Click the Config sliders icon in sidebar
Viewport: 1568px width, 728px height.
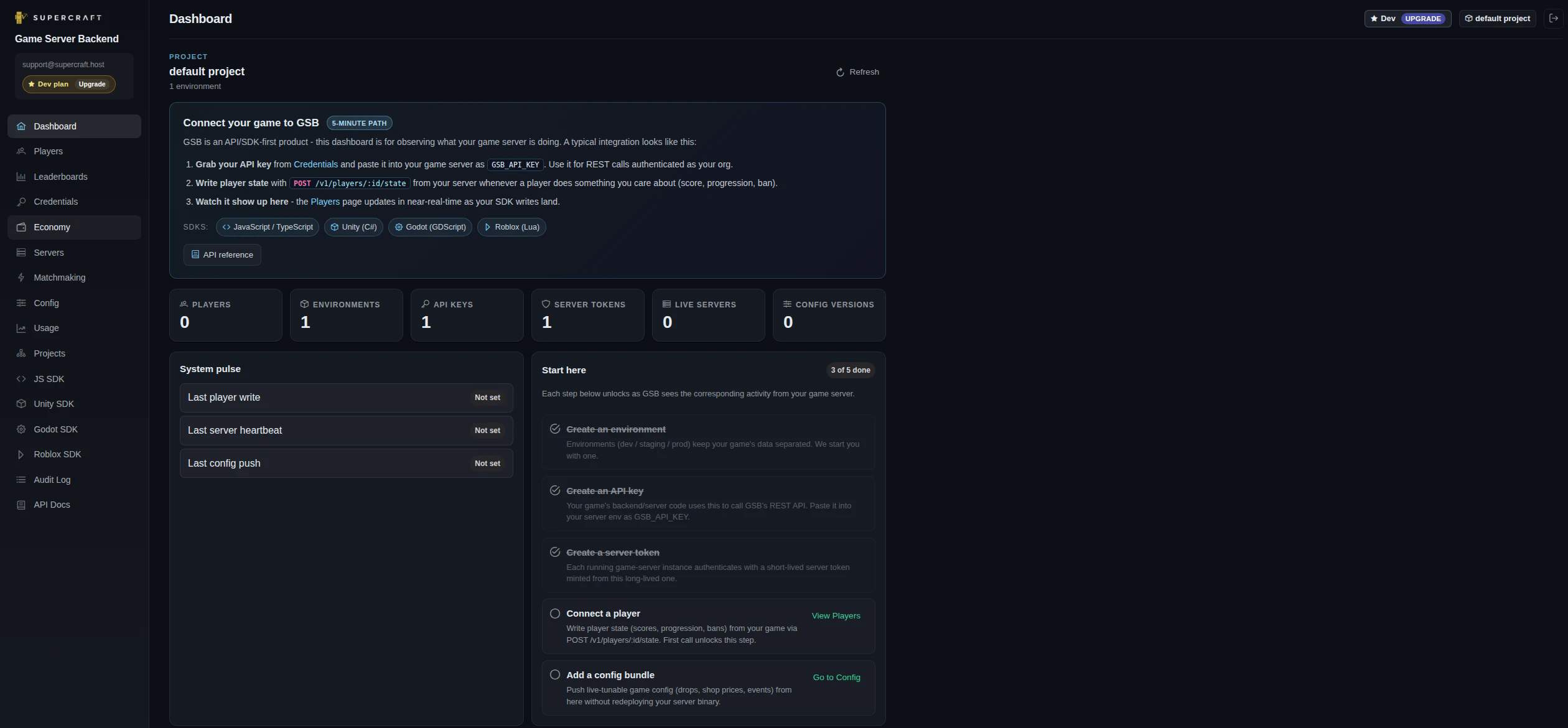pos(21,303)
